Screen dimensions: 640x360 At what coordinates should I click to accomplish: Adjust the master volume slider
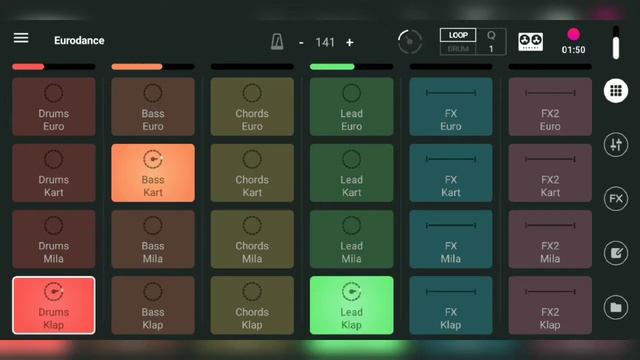click(x=616, y=43)
